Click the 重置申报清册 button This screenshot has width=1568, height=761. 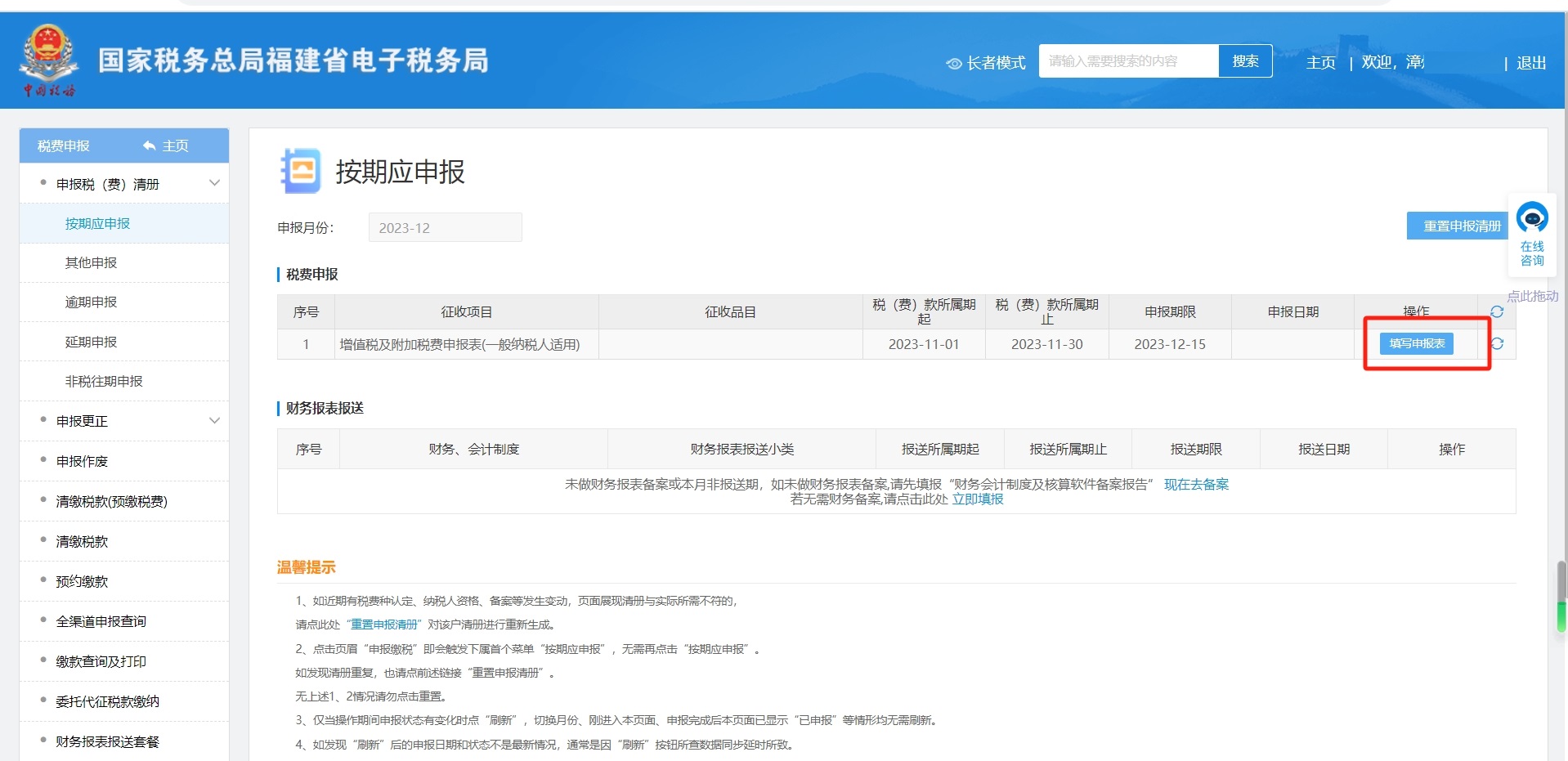1461,226
